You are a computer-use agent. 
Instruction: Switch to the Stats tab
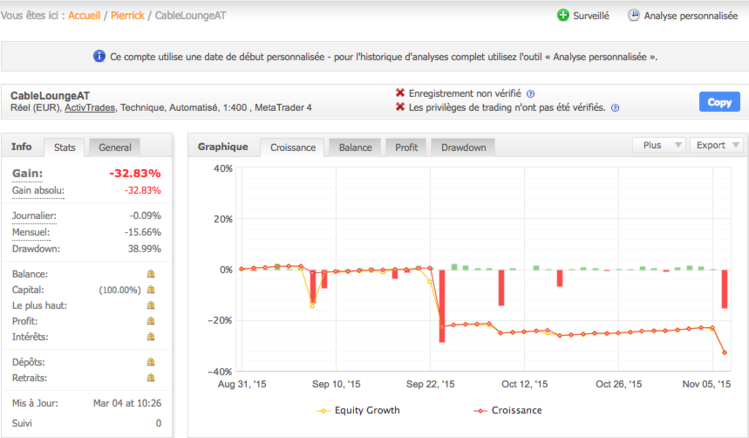click(x=64, y=148)
